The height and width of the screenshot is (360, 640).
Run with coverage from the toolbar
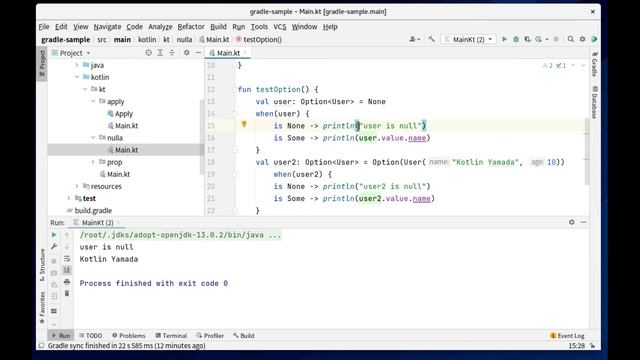pos(527,39)
